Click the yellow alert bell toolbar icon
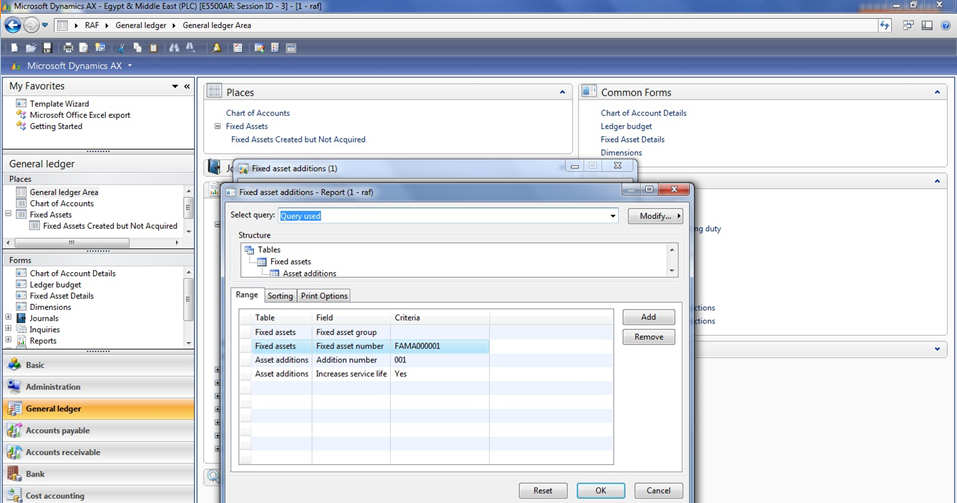The height and width of the screenshot is (503, 957). (216, 48)
